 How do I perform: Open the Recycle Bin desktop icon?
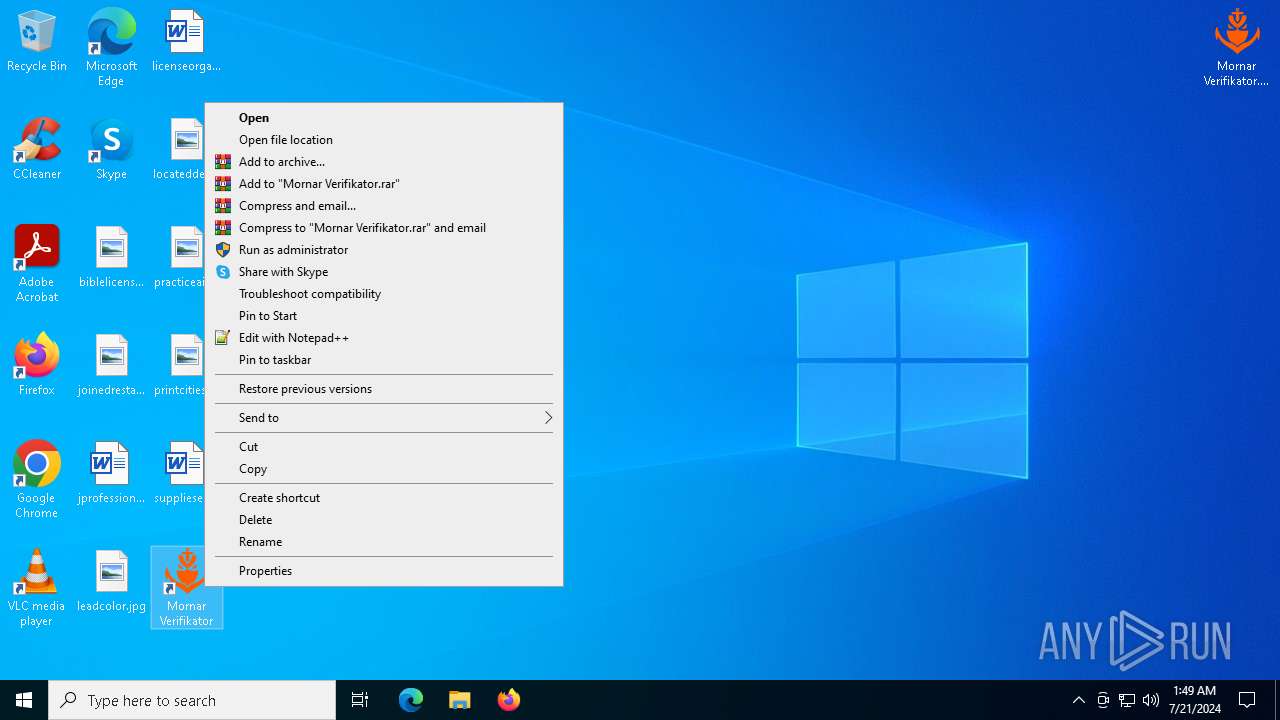coord(37,41)
